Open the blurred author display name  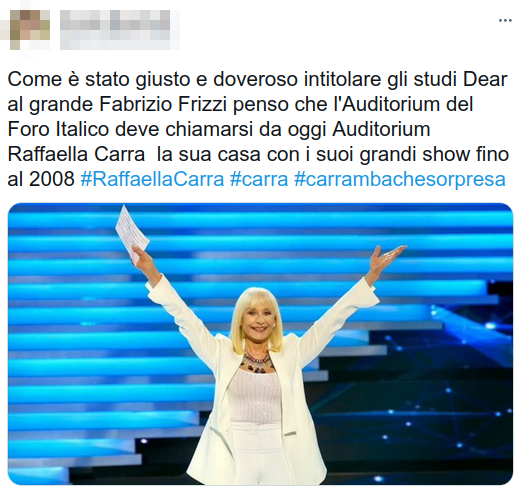[115, 20]
